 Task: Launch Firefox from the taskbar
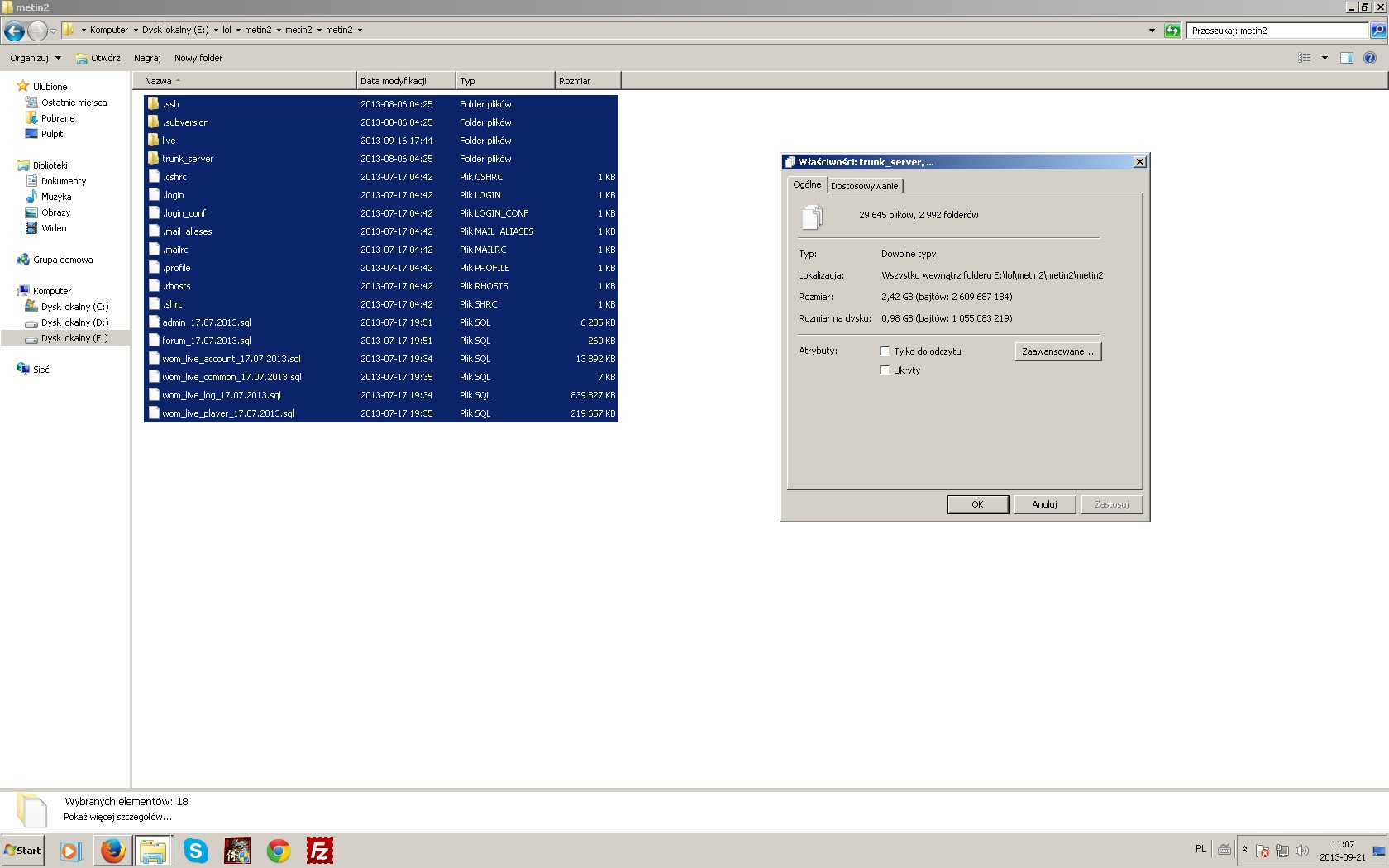click(113, 851)
